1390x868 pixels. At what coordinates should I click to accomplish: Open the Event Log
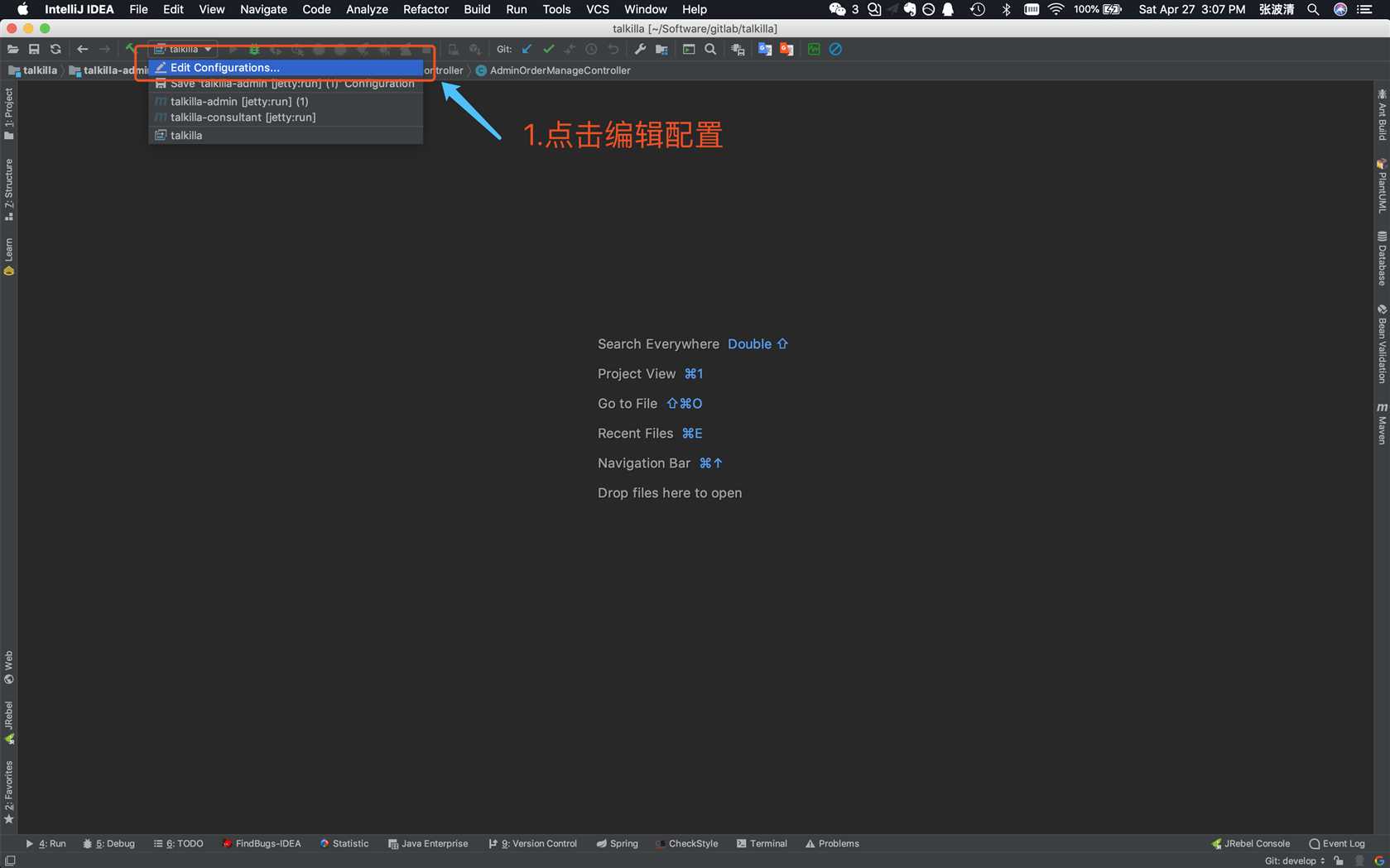(1336, 844)
